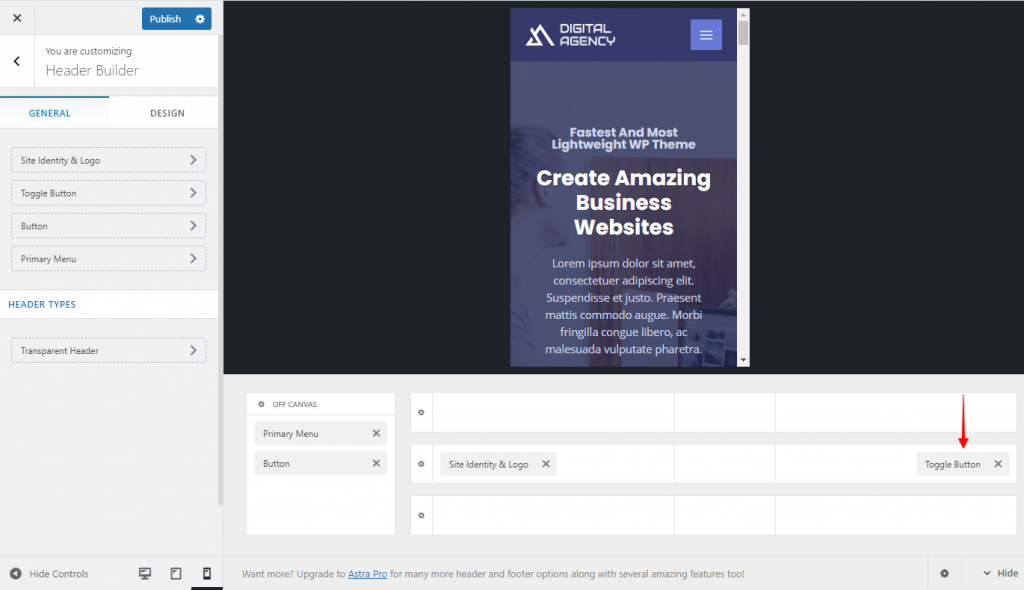Image resolution: width=1024 pixels, height=590 pixels.
Task: Click the Publish button
Action: pos(163,18)
